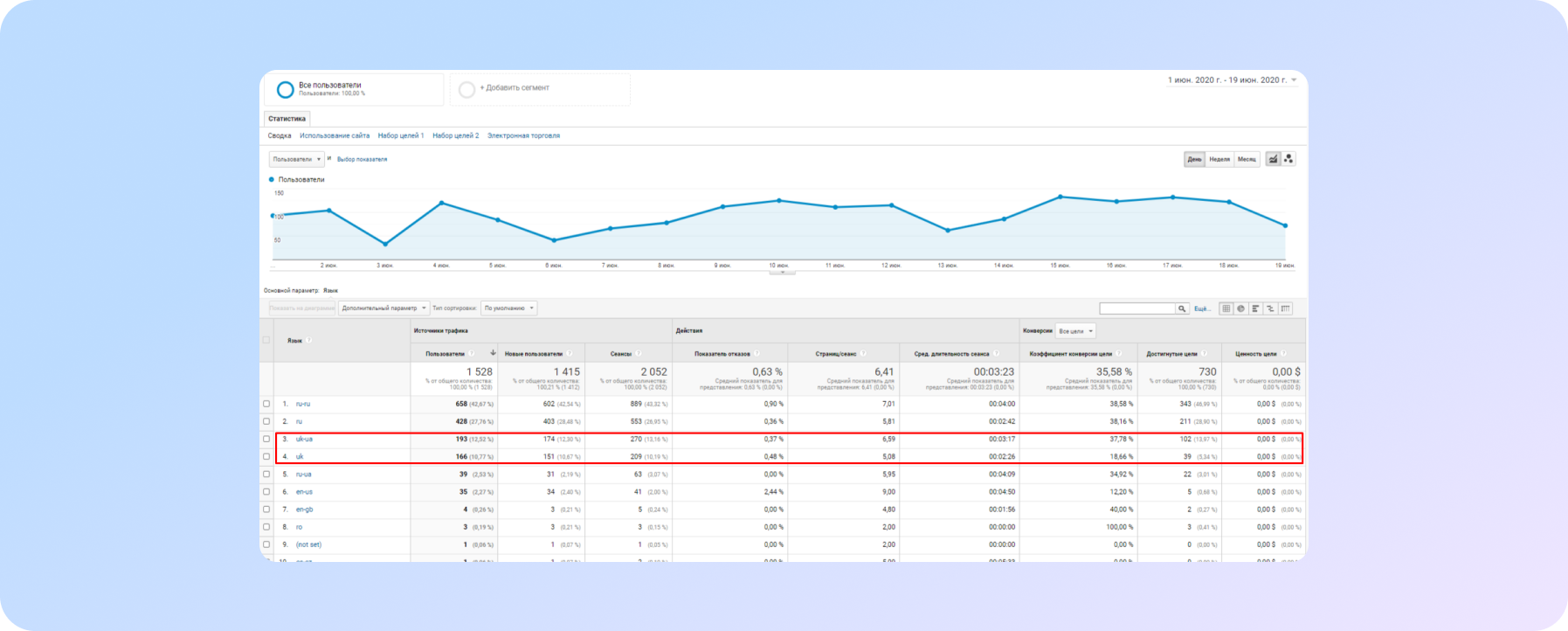The width and height of the screenshot is (1568, 631).
Task: Open help icon for Страниц/сеанс column
Action: (863, 354)
